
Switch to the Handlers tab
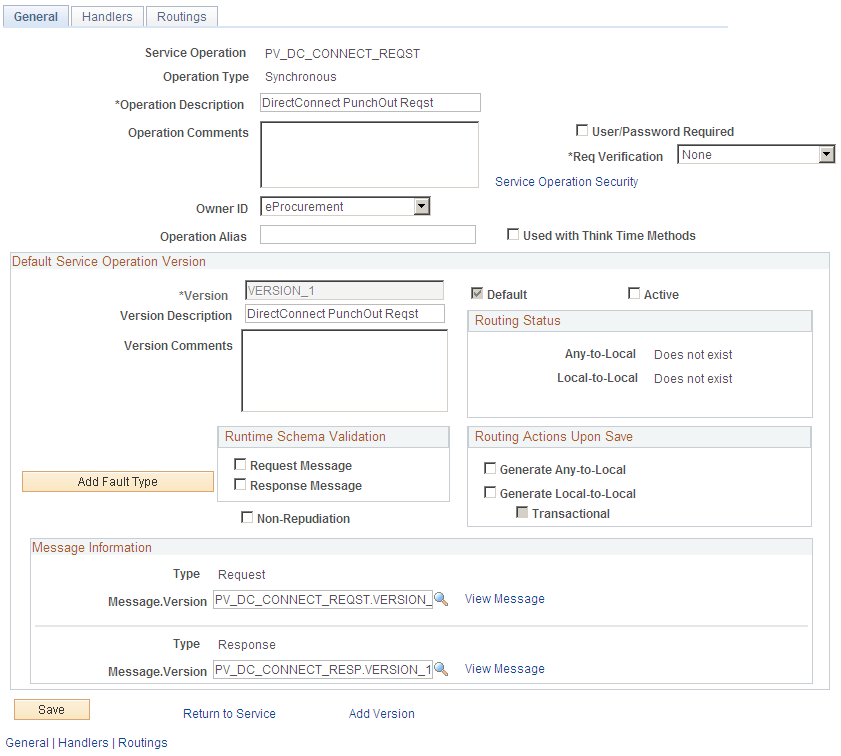pos(107,17)
